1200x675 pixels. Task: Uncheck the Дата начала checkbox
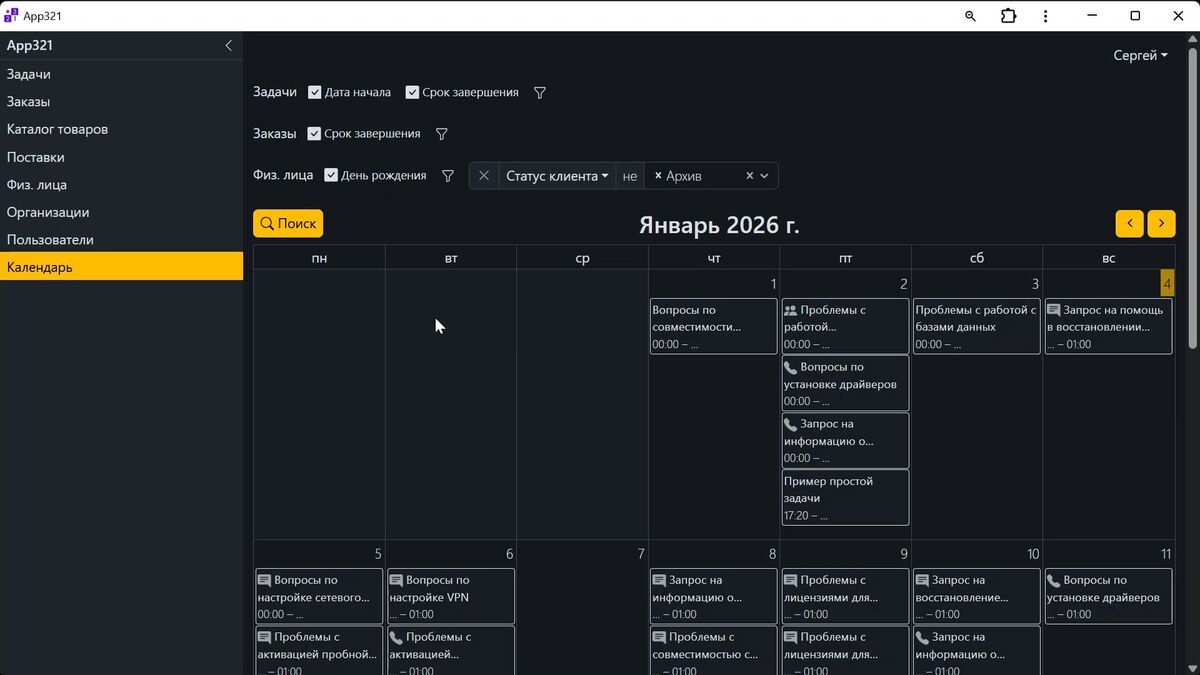[315, 93]
